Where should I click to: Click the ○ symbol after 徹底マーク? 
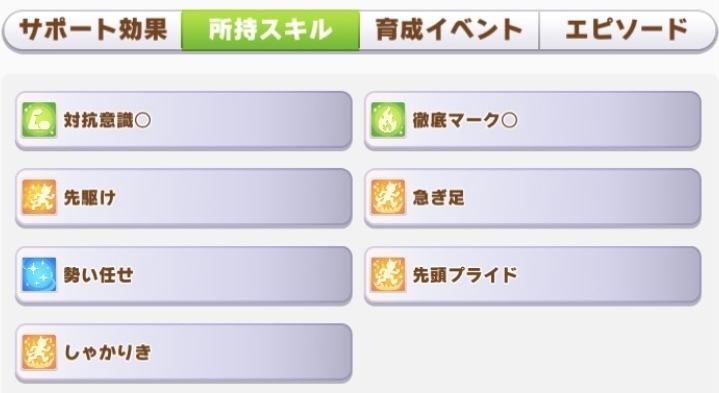click(x=509, y=121)
